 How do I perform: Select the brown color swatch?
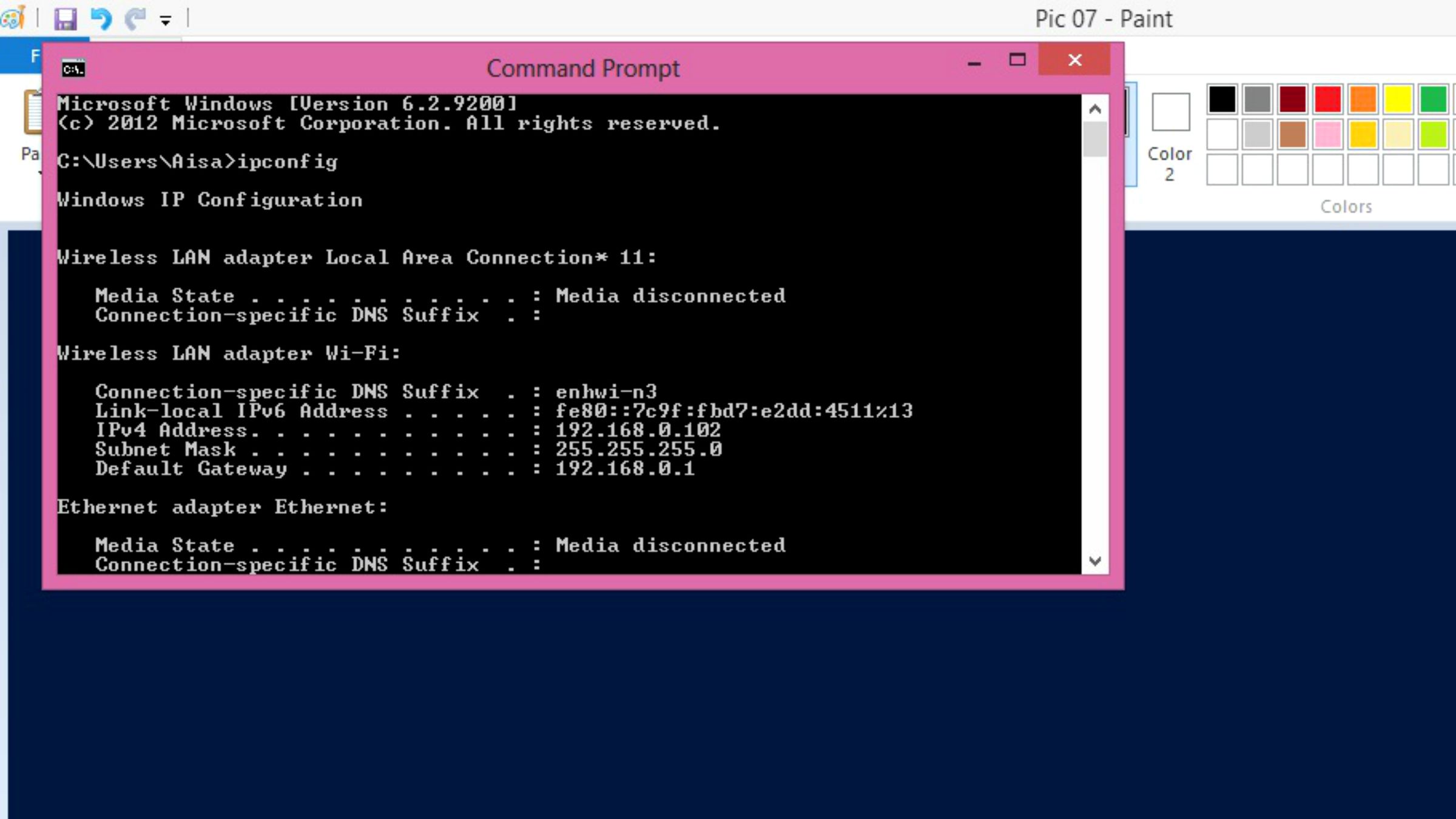[1292, 135]
